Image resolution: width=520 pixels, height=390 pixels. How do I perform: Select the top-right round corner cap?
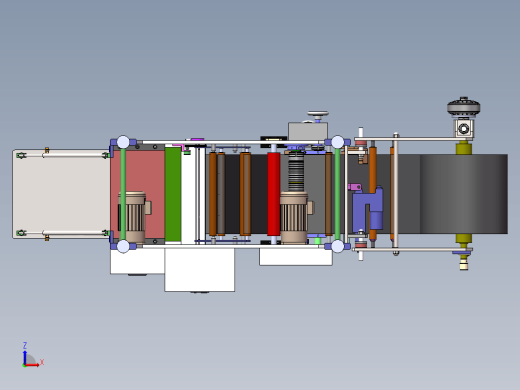338,142
